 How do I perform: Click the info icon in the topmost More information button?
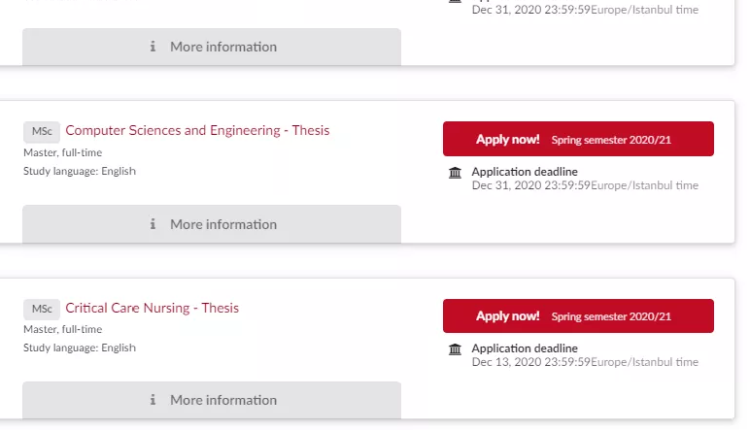point(153,47)
